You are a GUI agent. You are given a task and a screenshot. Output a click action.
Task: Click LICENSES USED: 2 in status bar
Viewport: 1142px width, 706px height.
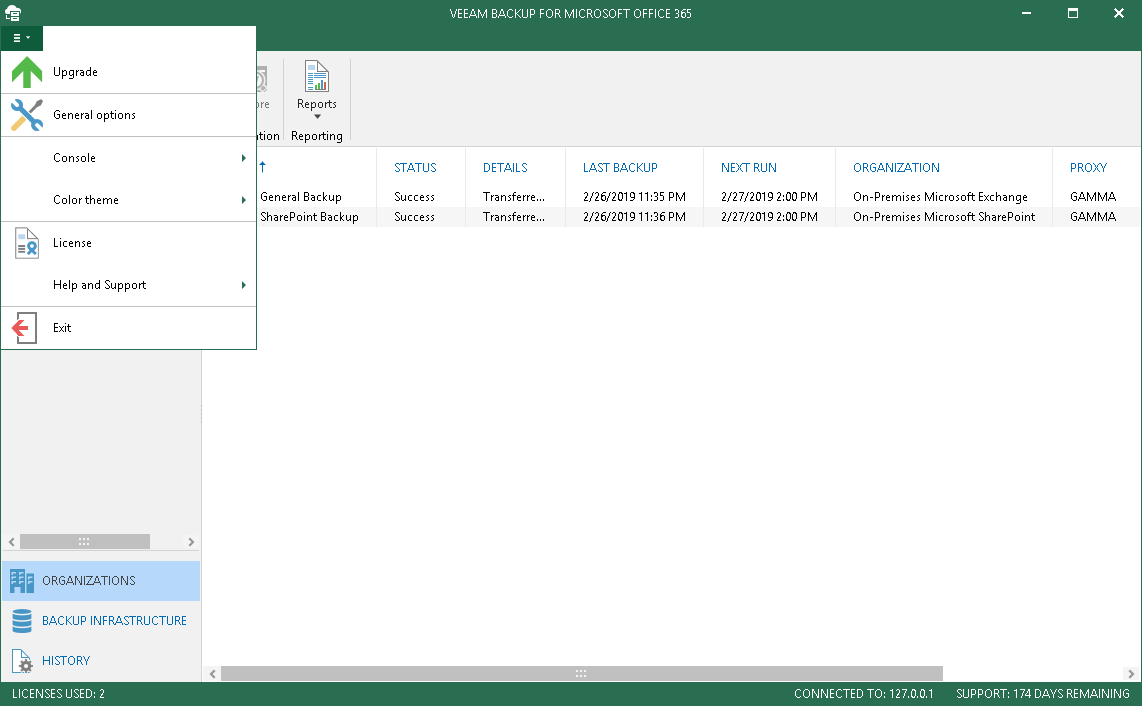[x=58, y=694]
